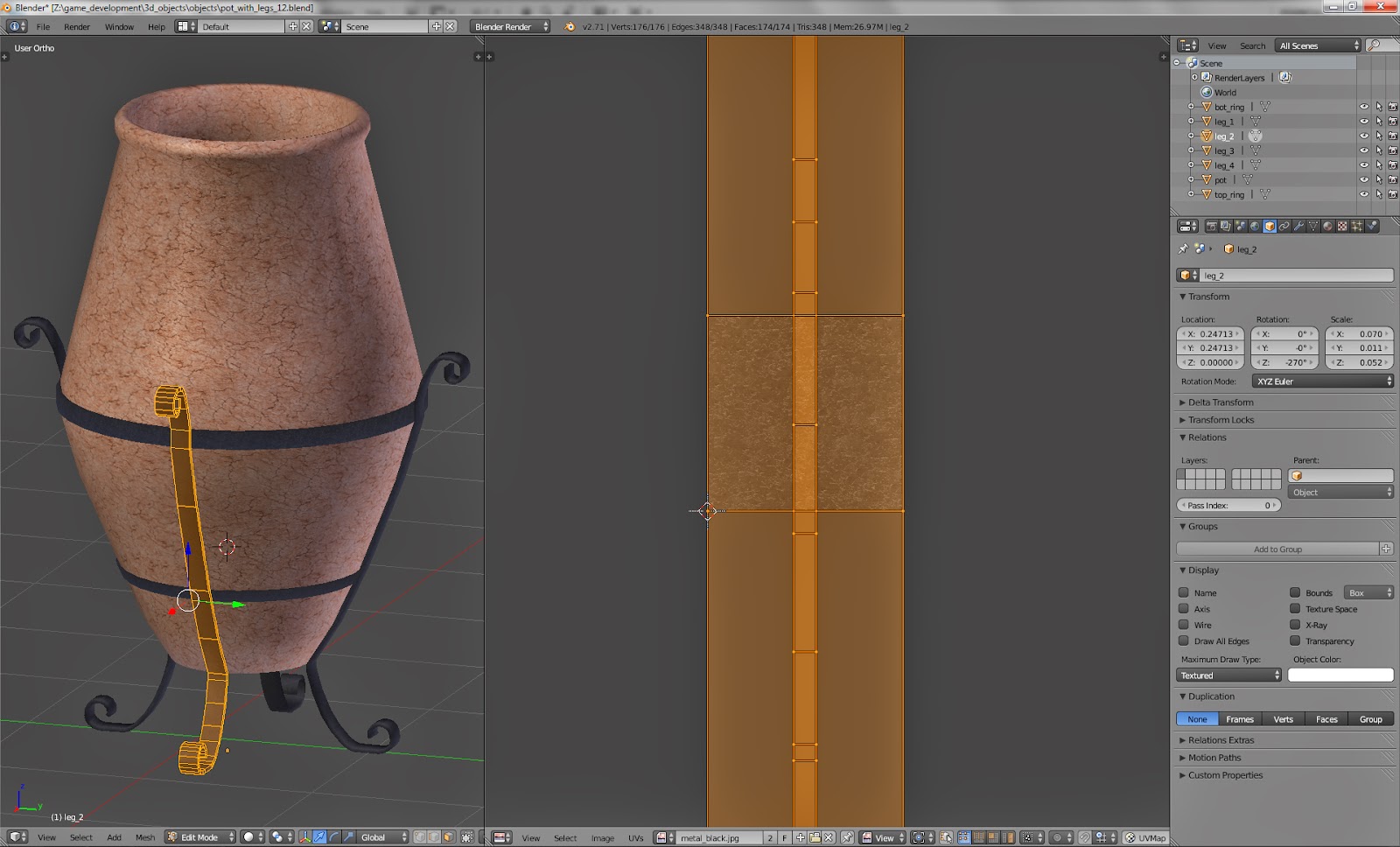Image resolution: width=1400 pixels, height=847 pixels.
Task: Open the UVs menu in the UV editor
Action: [635, 837]
